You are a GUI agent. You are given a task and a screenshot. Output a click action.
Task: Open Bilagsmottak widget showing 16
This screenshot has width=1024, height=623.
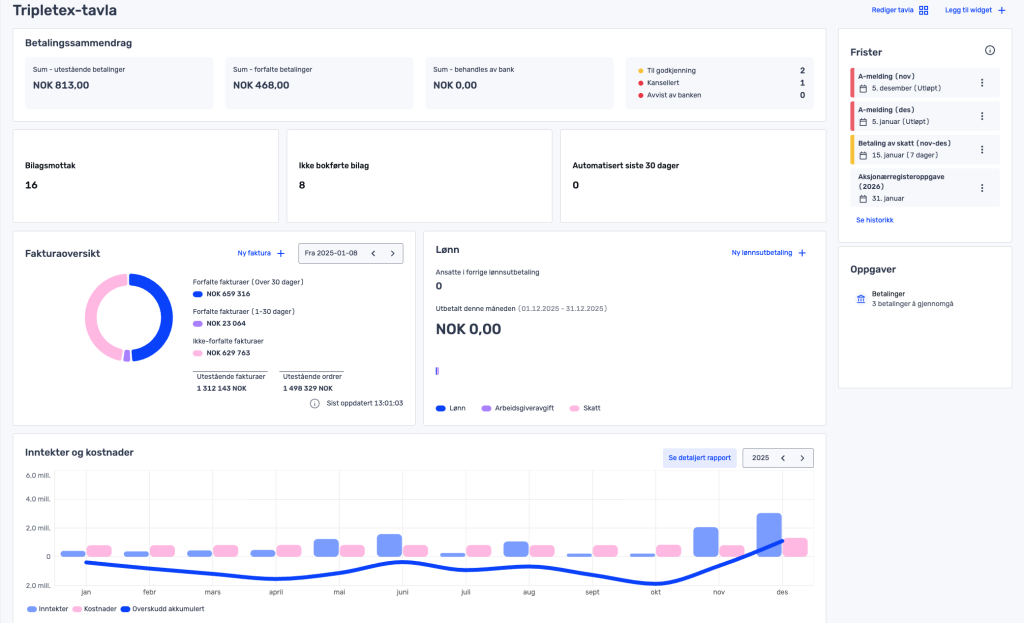[x=146, y=176]
